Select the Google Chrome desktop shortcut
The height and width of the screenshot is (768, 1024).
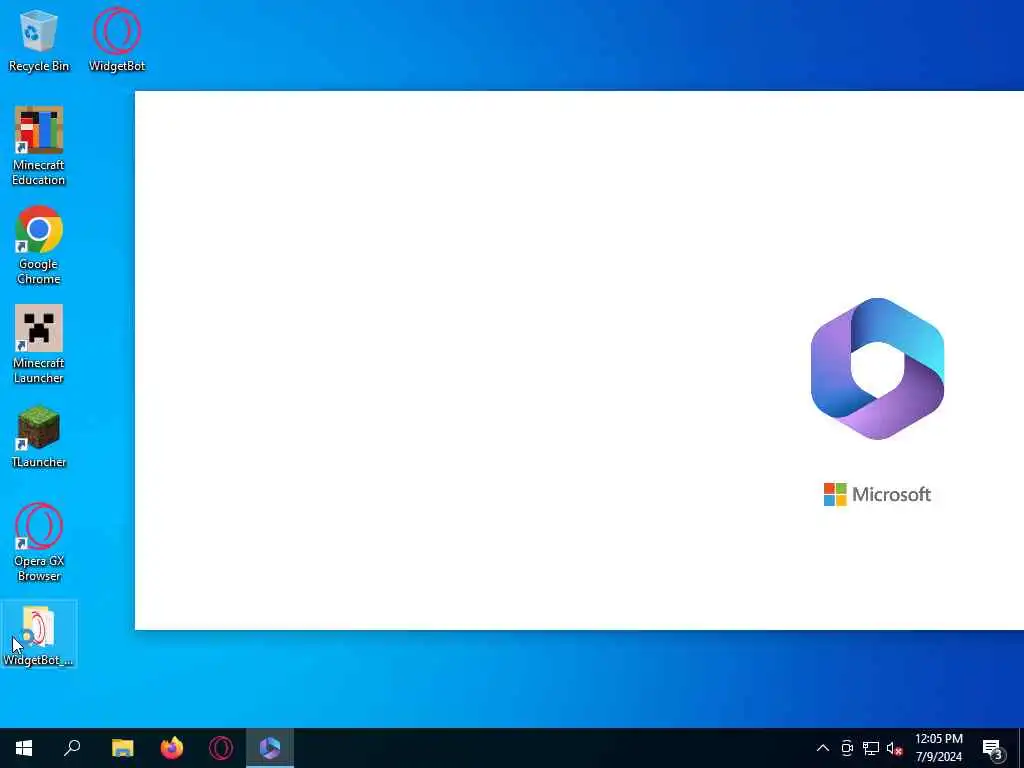coord(39,245)
